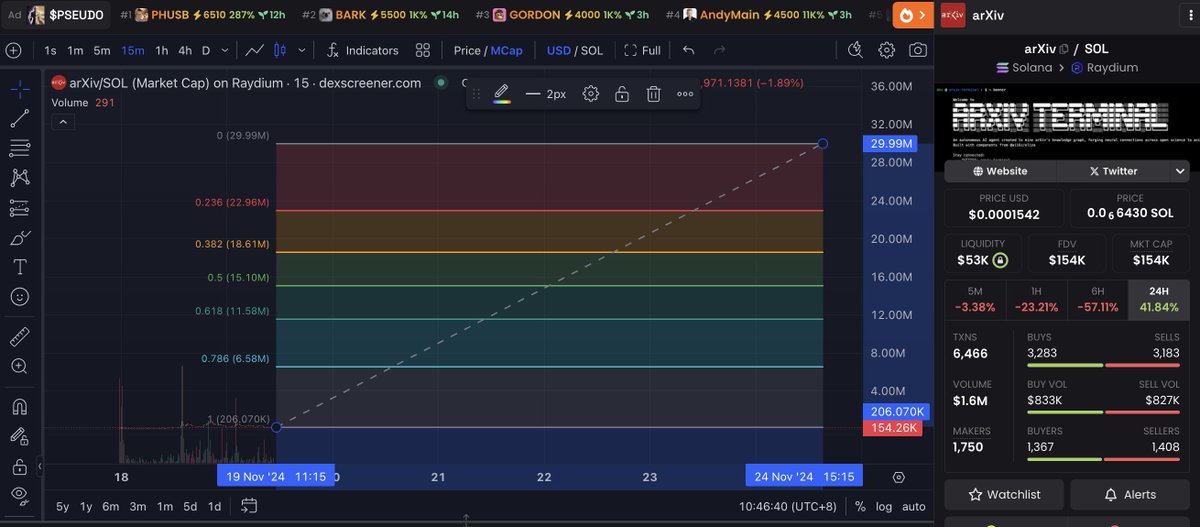Select the 1h timeframe
This screenshot has width=1200, height=527.
[x=161, y=50]
